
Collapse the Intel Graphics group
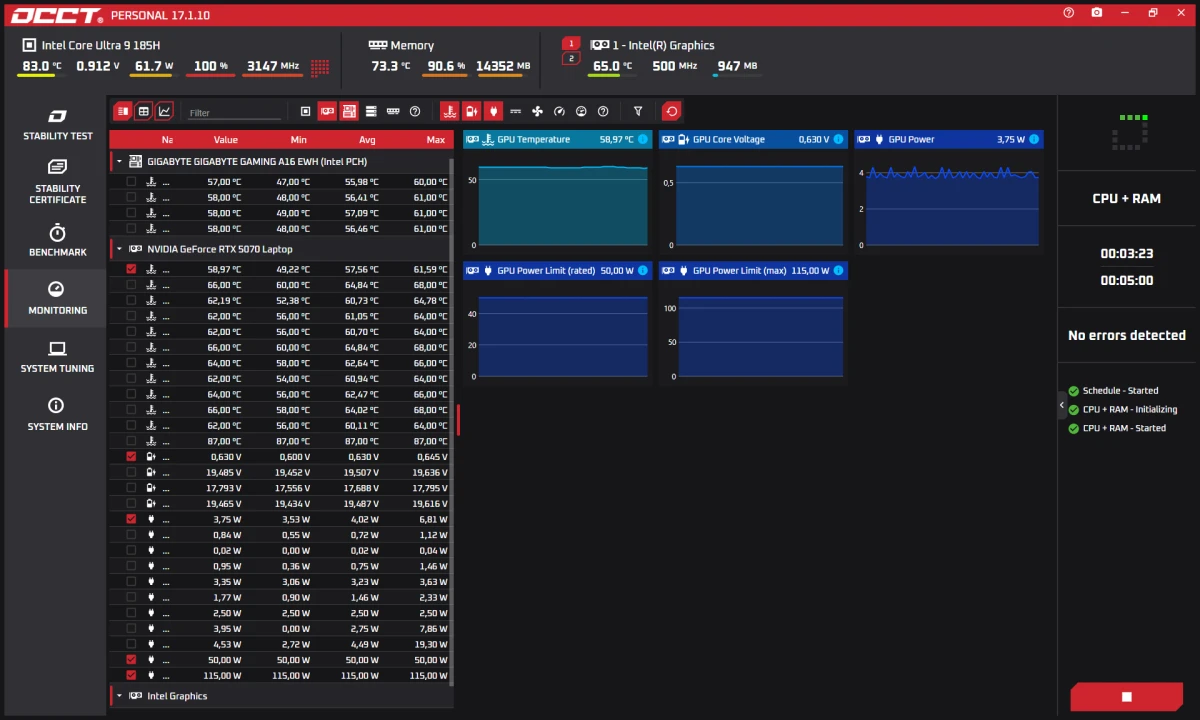[x=120, y=696]
